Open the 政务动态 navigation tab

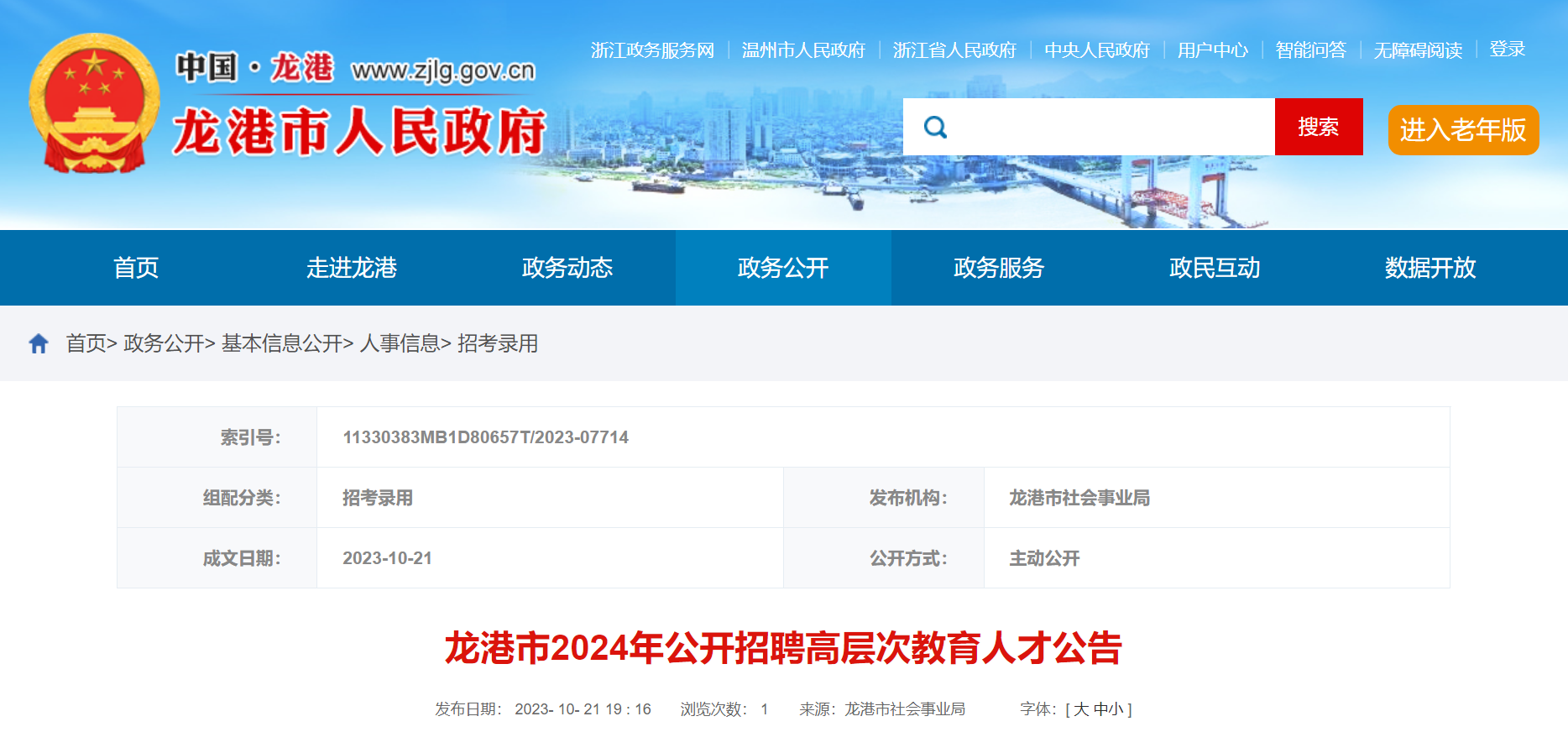pyautogui.click(x=567, y=268)
